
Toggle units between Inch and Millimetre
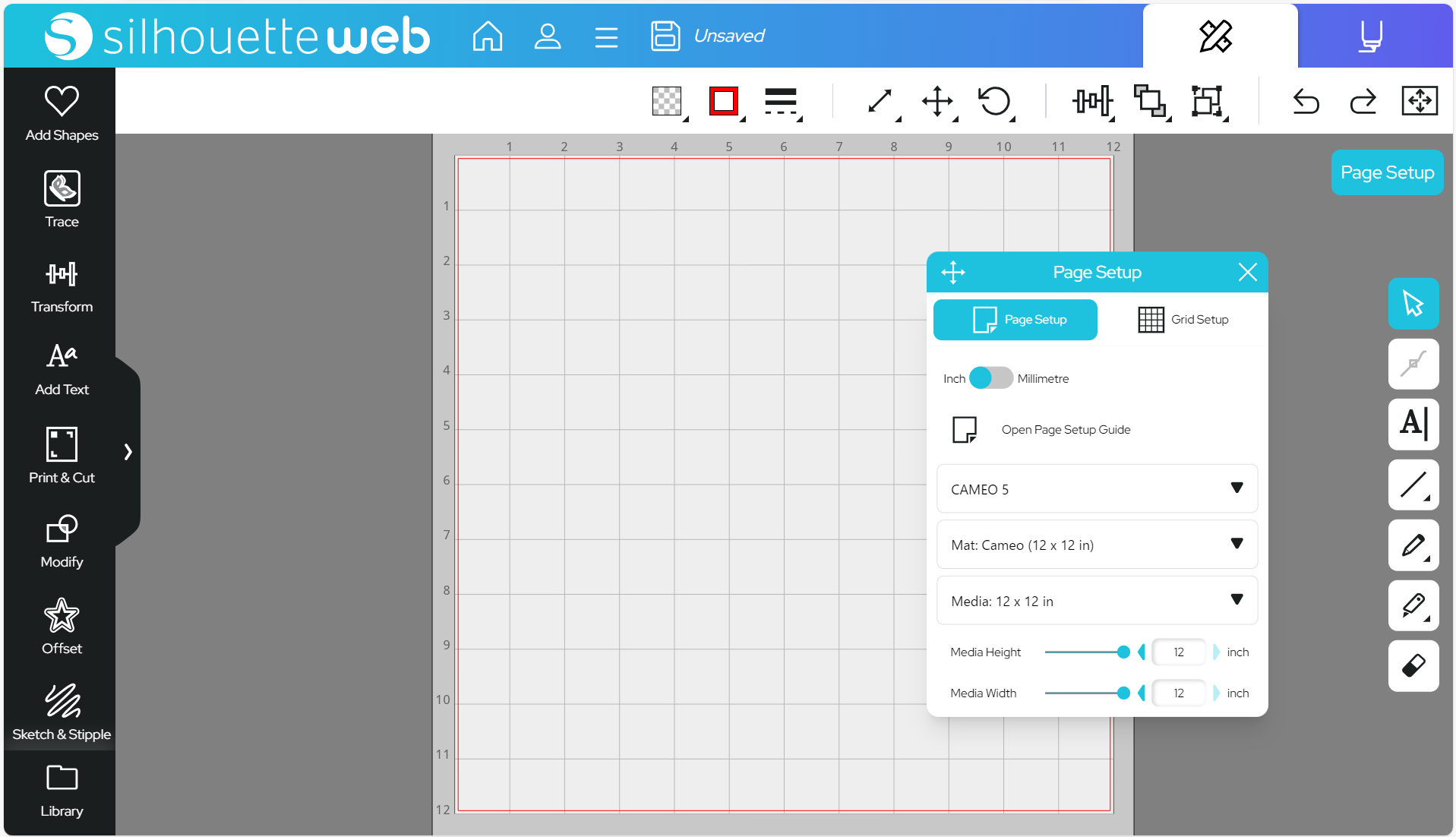(991, 377)
